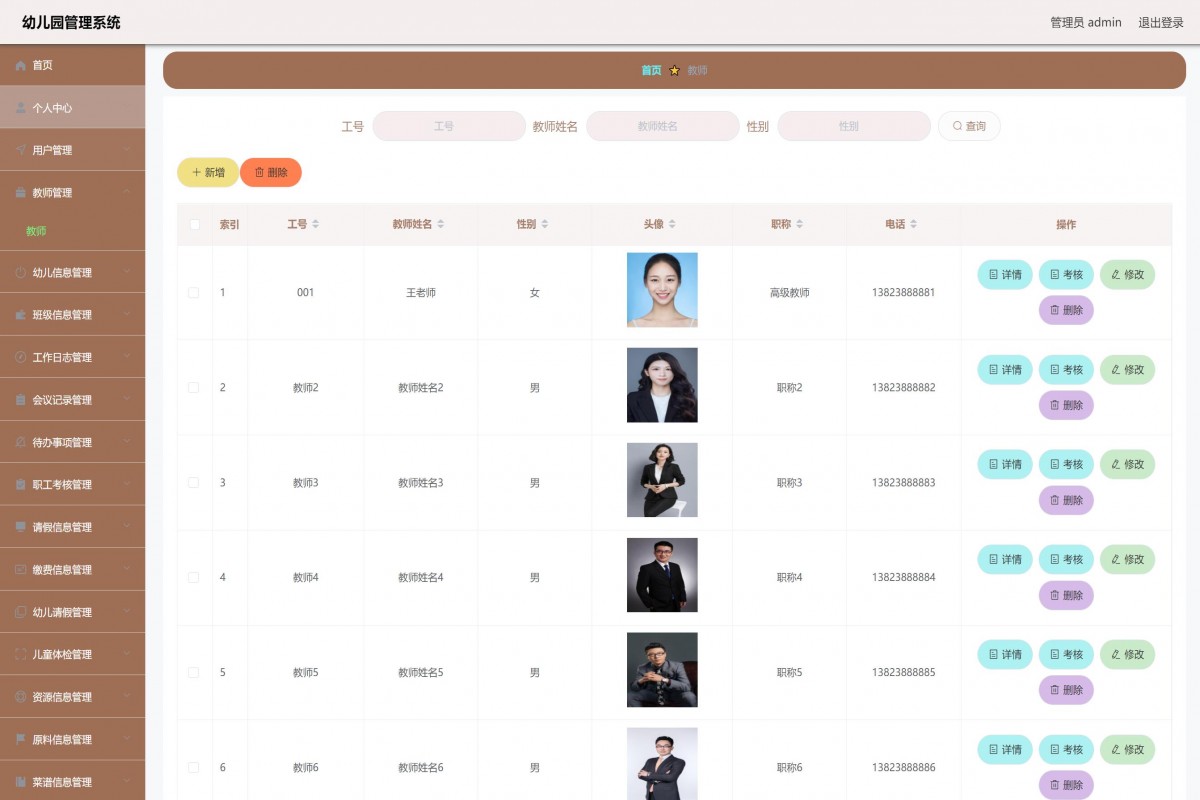The image size is (1200, 800).
Task: Click the plus 新增 add button
Action: 208,173
